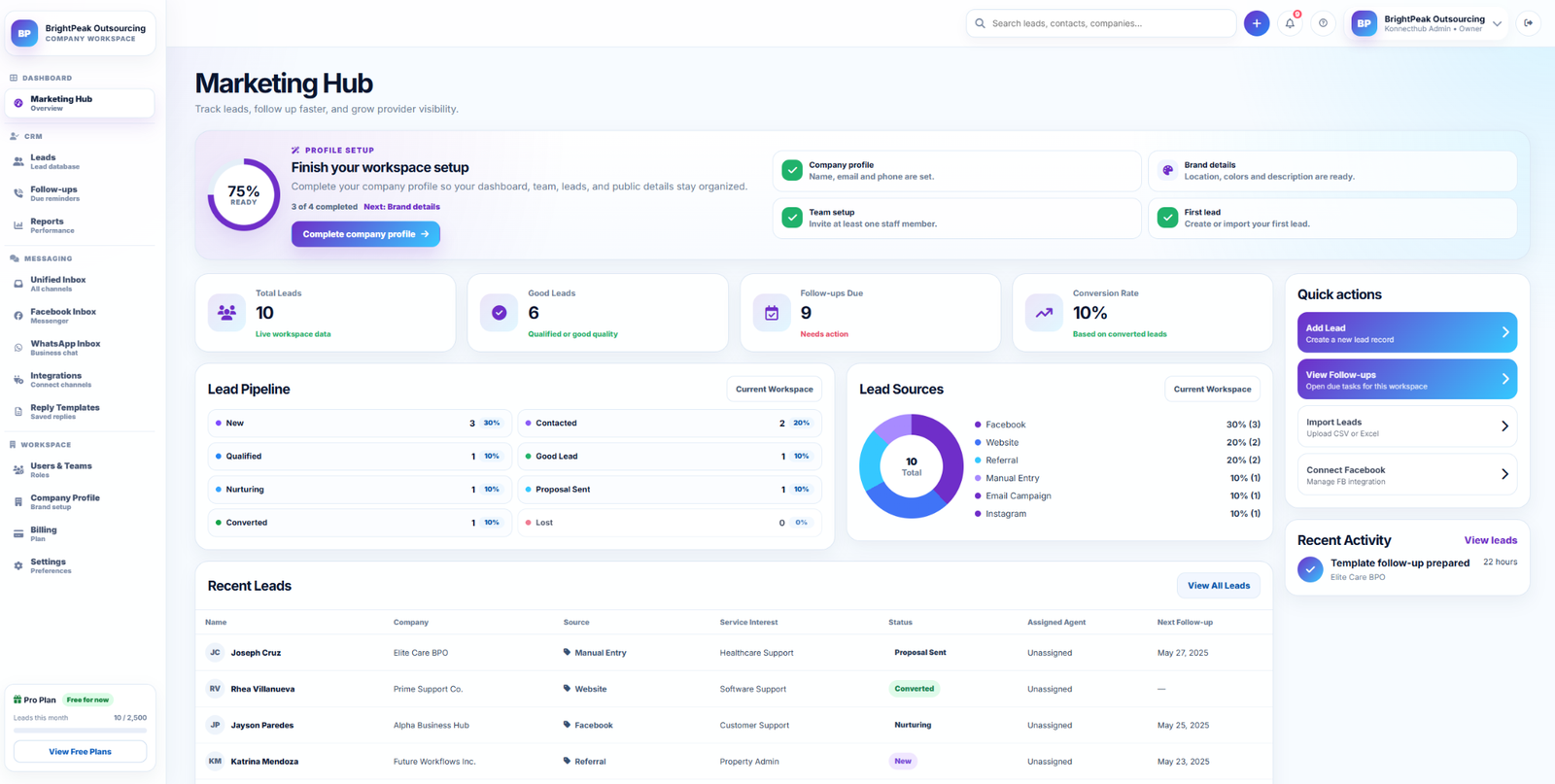Click the Recent Activity checkmark icon
The image size is (1555, 784).
click(1310, 569)
